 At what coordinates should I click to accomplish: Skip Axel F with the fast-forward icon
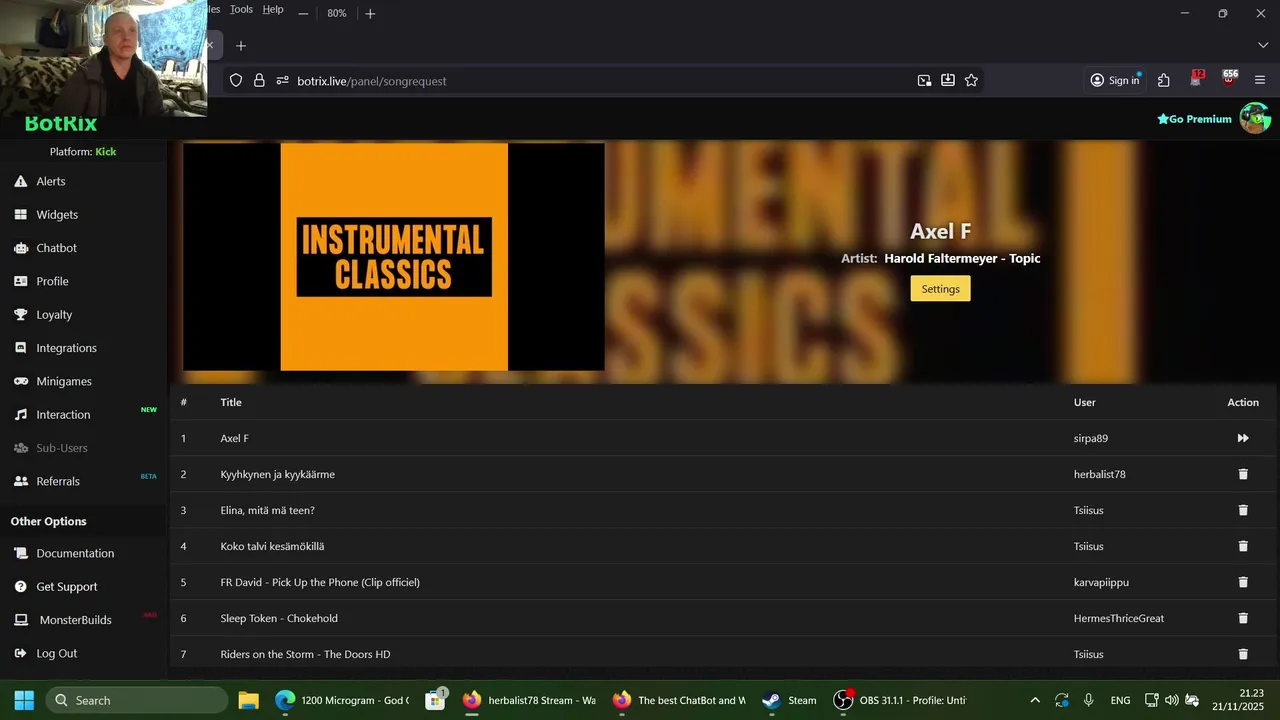coord(1243,438)
